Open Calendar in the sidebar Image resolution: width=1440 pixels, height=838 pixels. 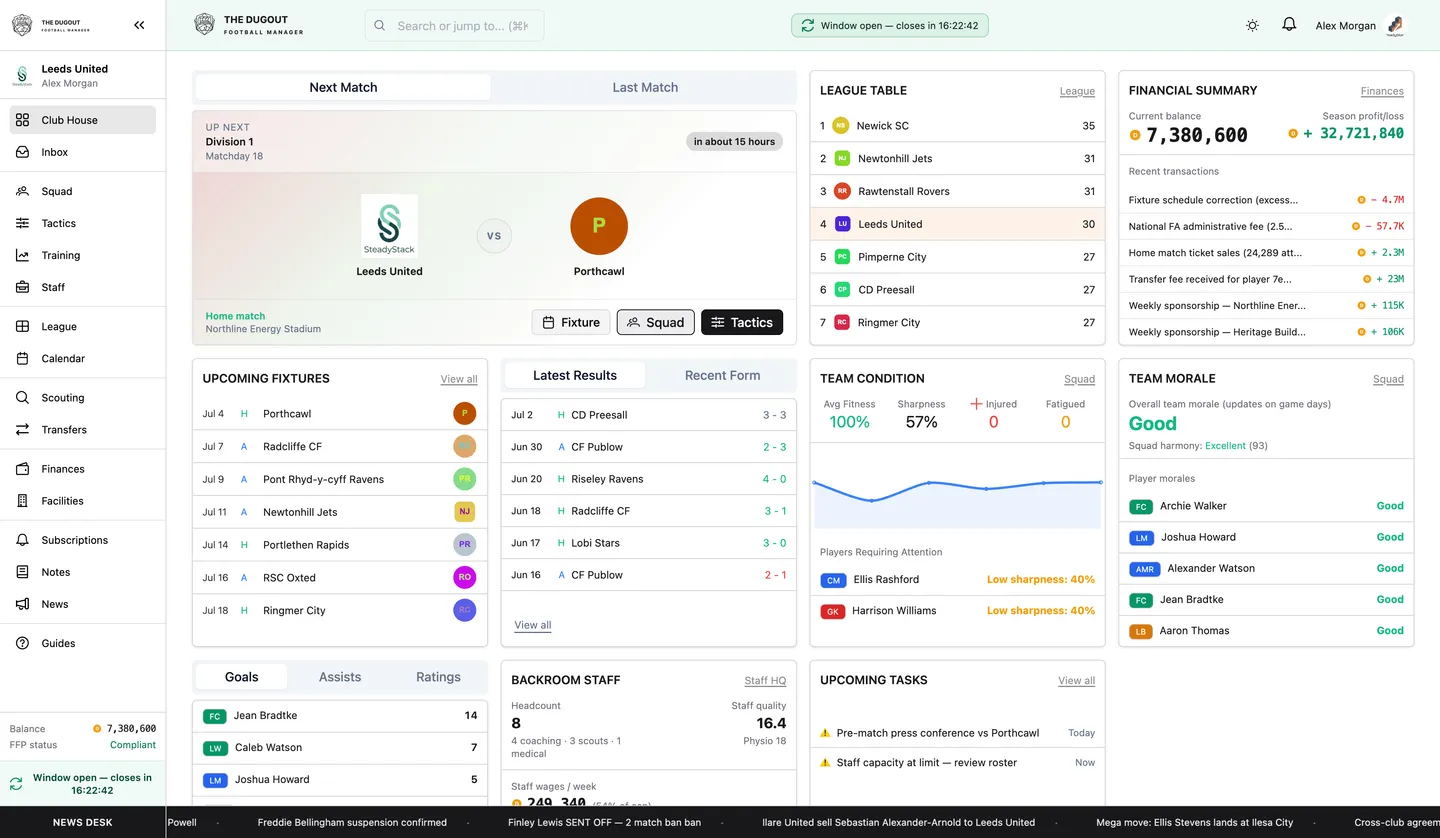[83, 358]
